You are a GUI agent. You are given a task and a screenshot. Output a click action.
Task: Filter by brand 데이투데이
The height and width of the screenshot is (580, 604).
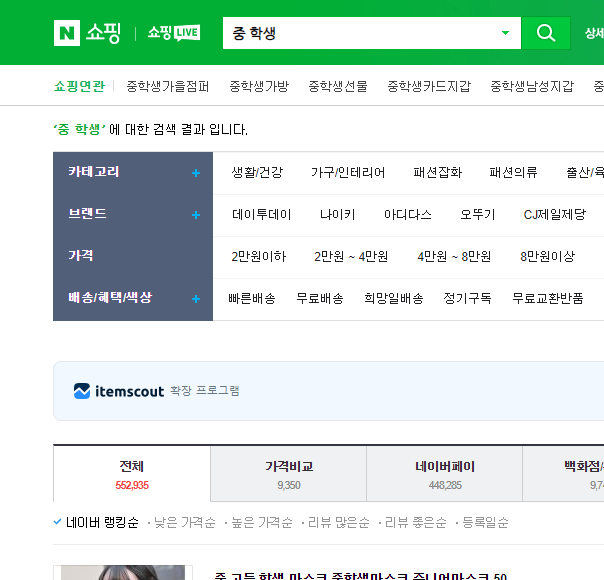coord(262,215)
